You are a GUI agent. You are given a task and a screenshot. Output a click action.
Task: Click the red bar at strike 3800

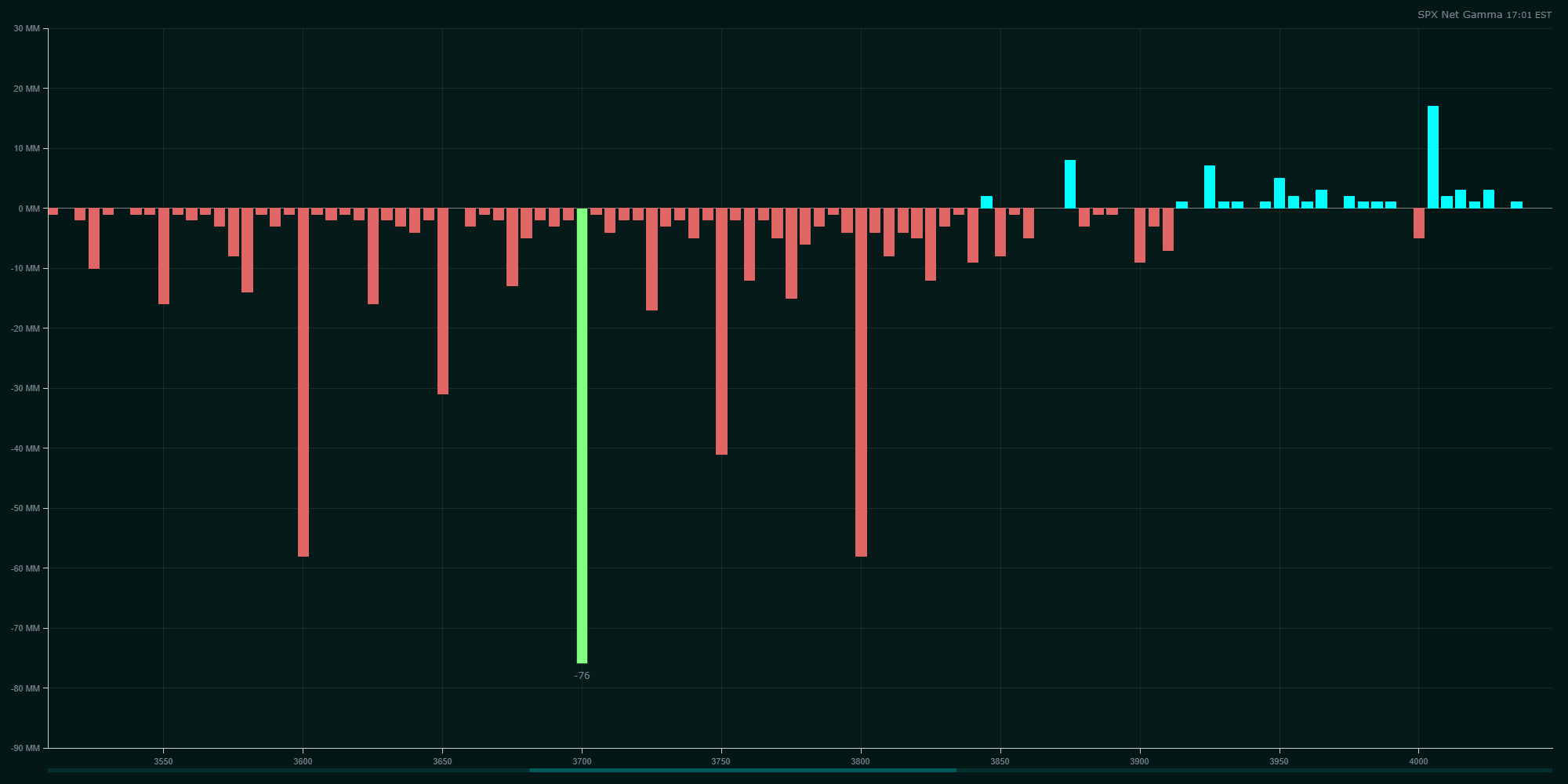point(861,382)
